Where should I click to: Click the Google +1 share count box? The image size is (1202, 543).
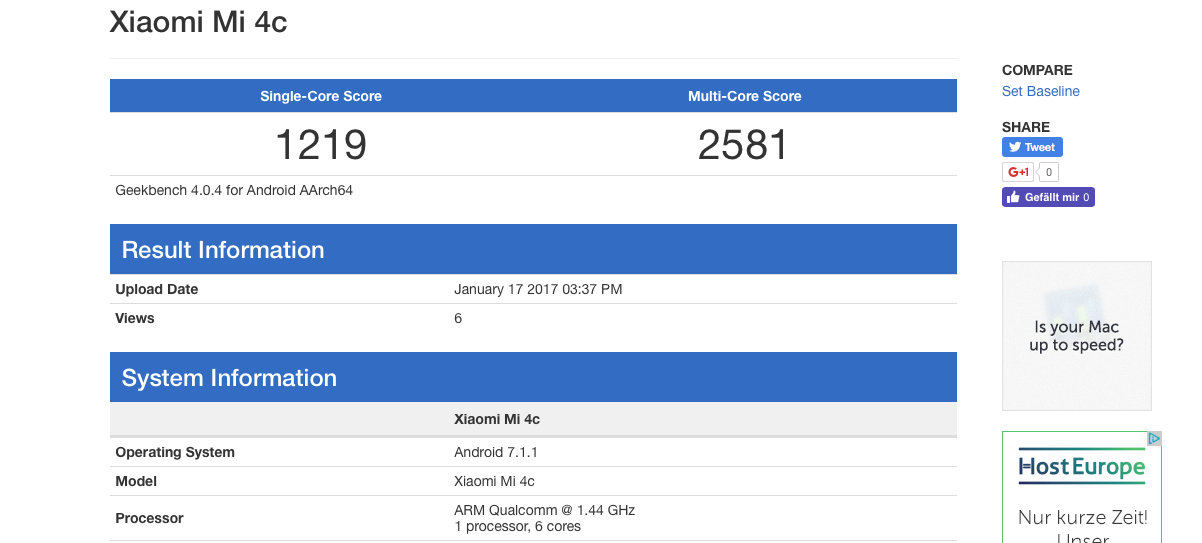pos(1049,172)
